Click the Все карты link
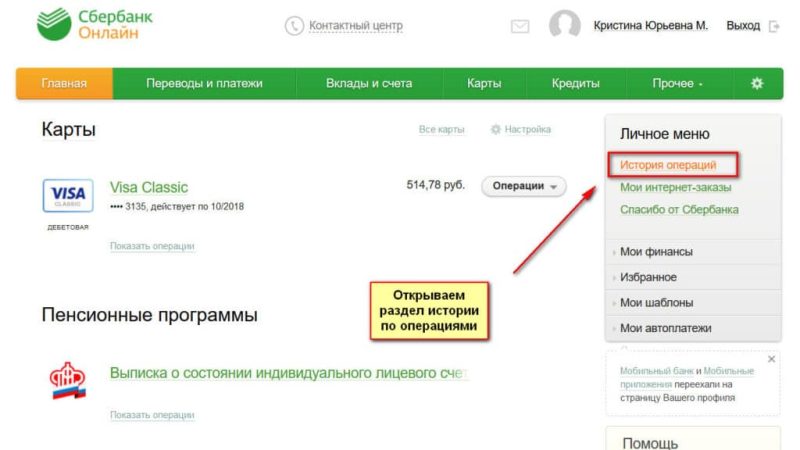Viewport: 800px width, 450px height. 441,130
